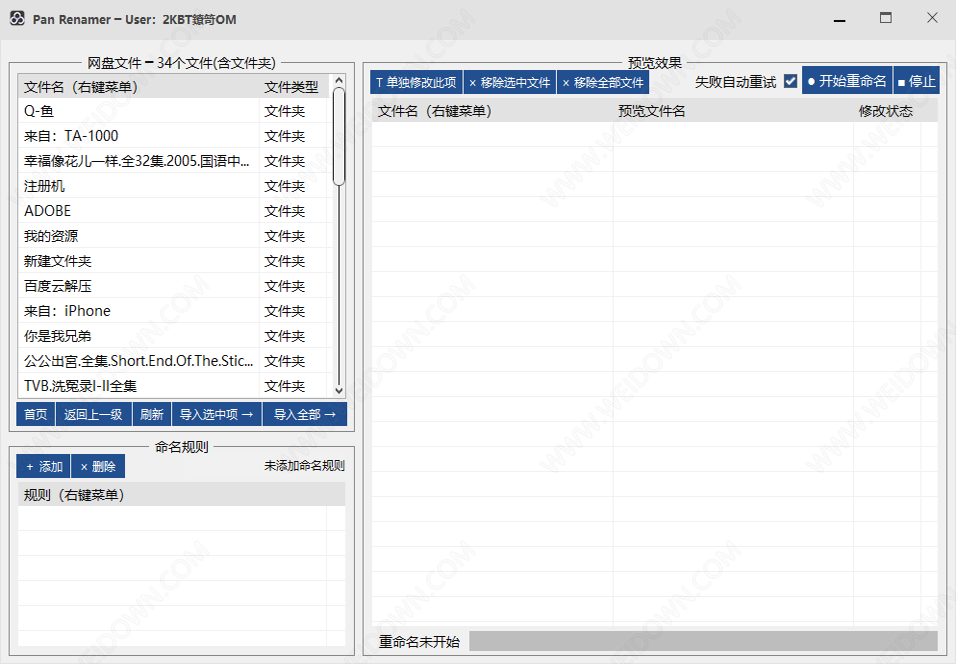The width and height of the screenshot is (956, 664).
Task: Select the 来自：TA-1000 folder row
Action: (173, 136)
